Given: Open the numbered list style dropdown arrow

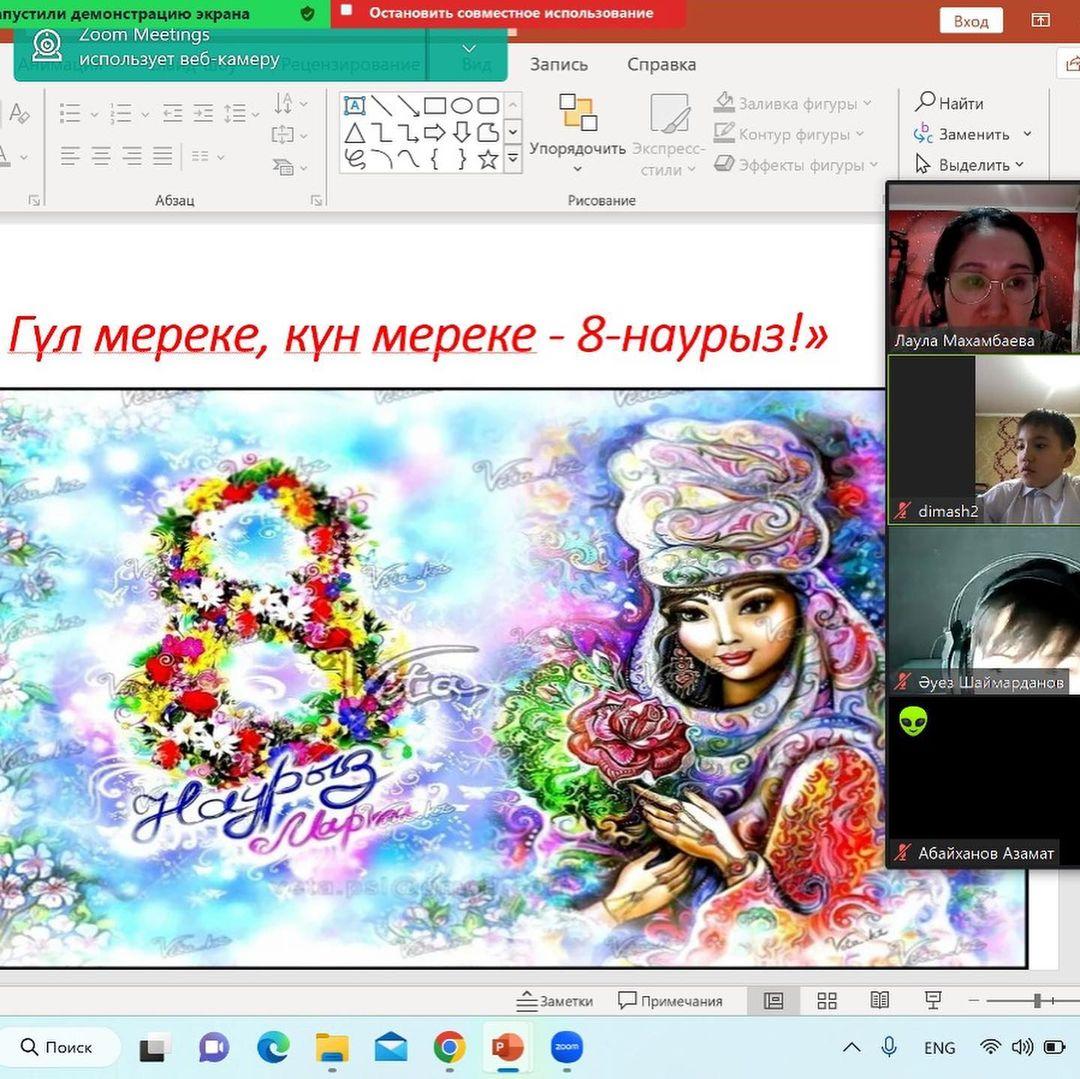Looking at the screenshot, I should coord(145,114).
